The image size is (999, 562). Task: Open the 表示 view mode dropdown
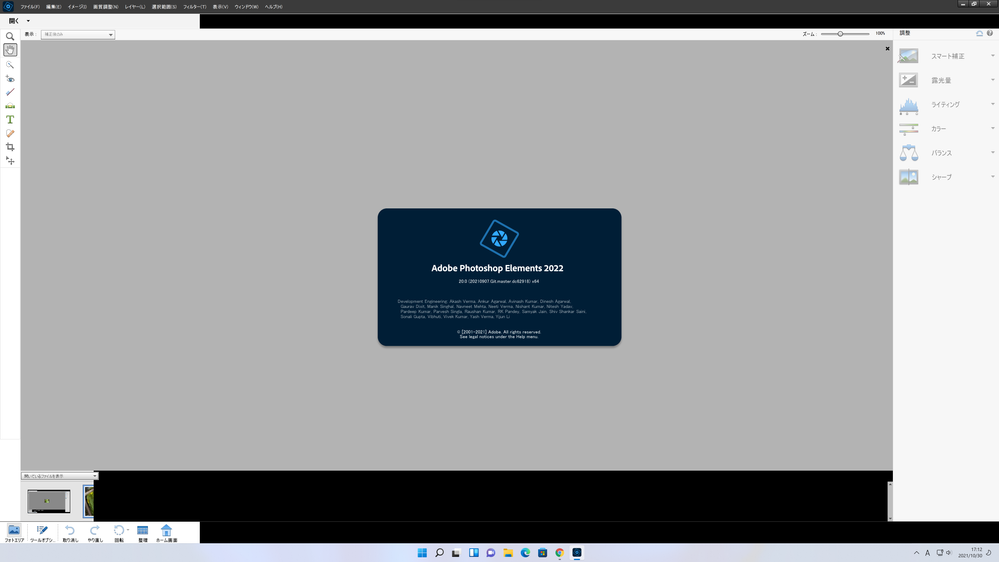[78, 34]
